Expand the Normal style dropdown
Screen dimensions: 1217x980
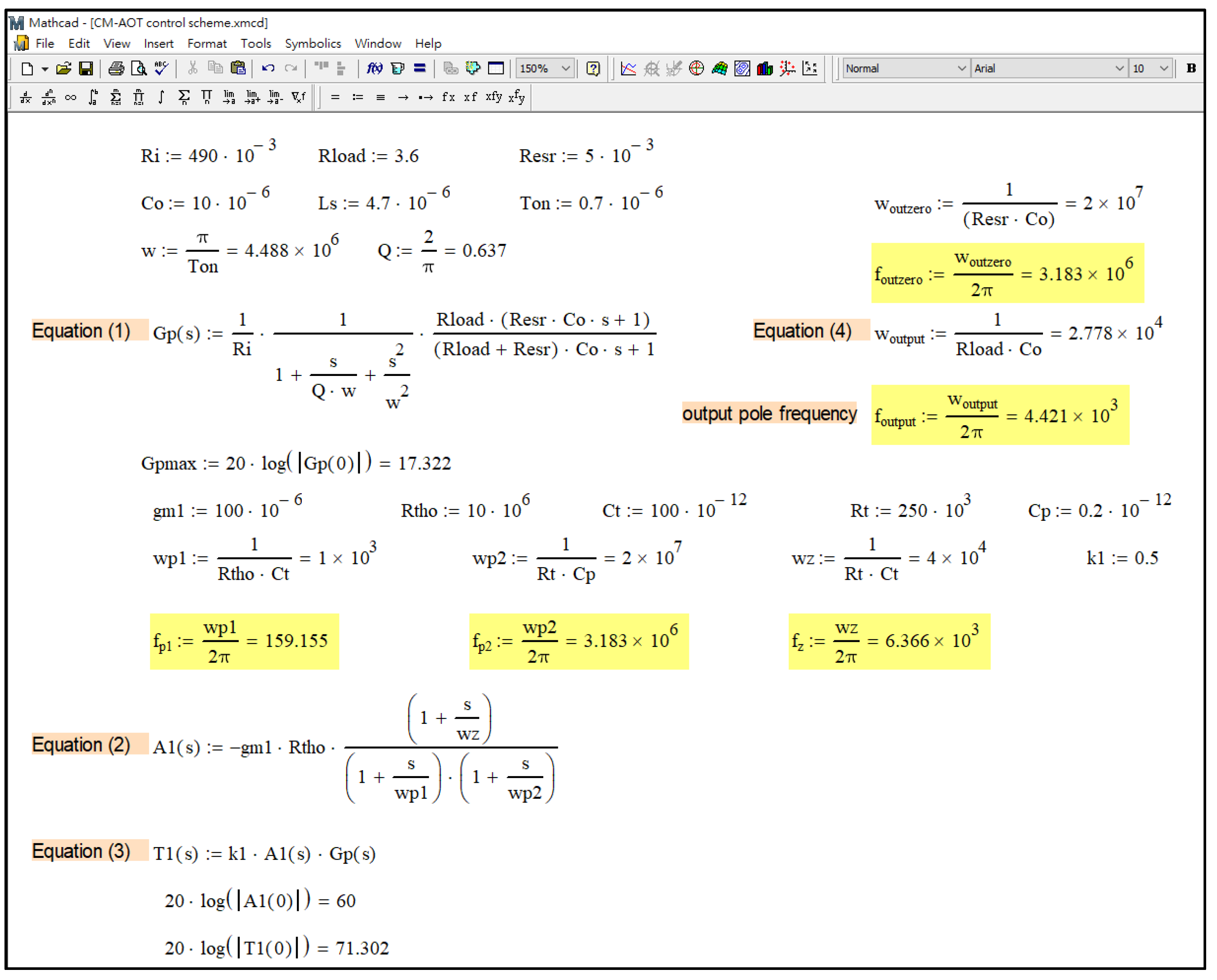tap(961, 68)
